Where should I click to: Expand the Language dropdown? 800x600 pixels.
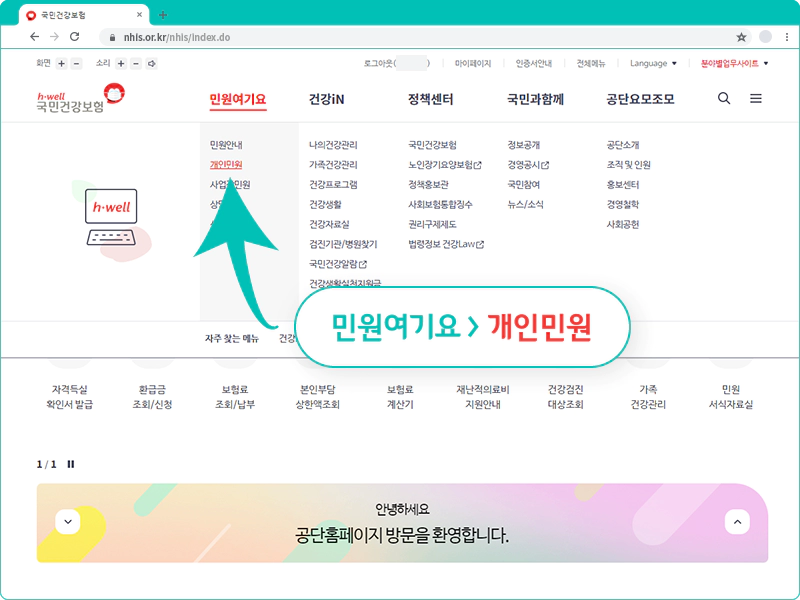(653, 63)
